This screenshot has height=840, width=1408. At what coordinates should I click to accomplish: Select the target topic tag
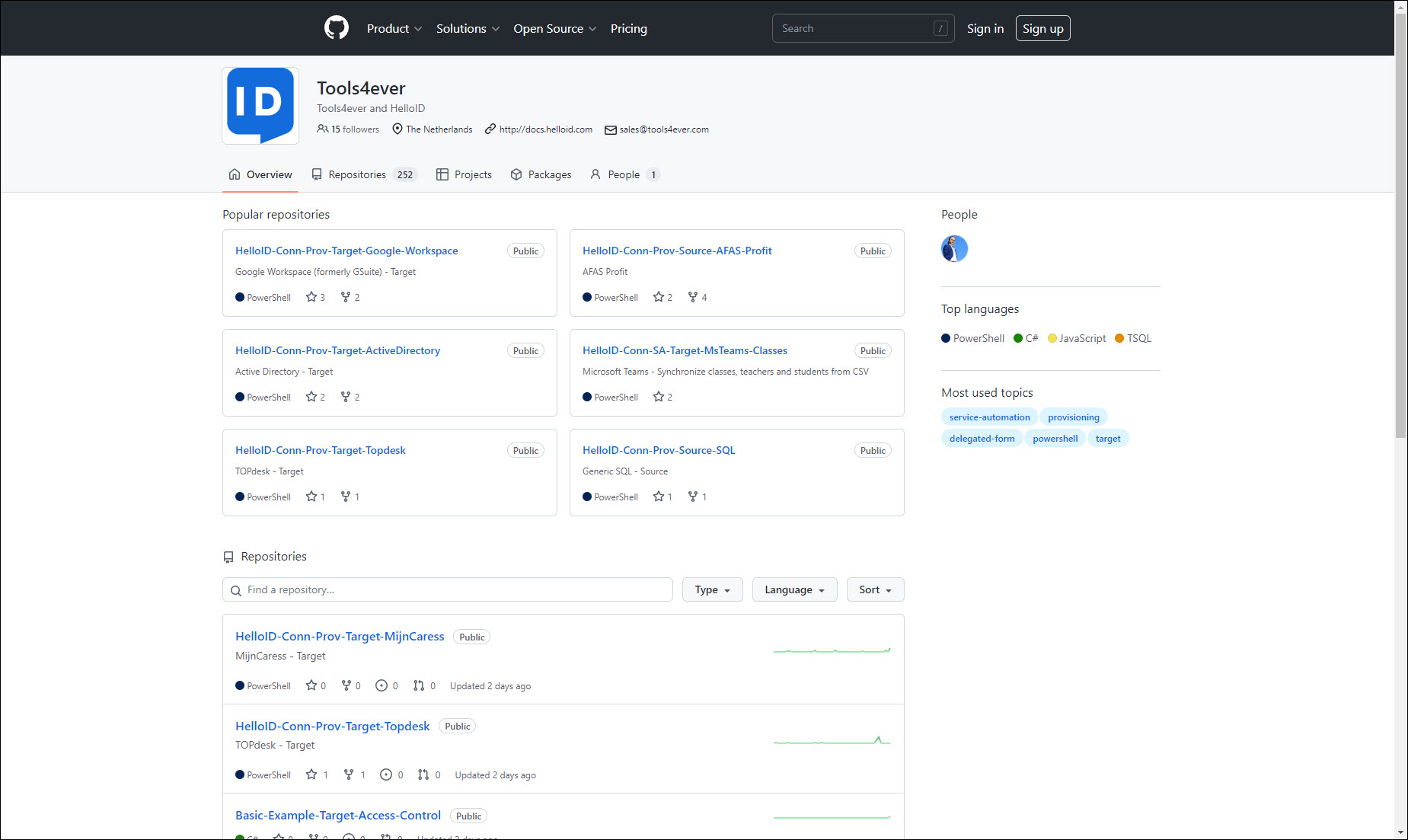coord(1107,439)
